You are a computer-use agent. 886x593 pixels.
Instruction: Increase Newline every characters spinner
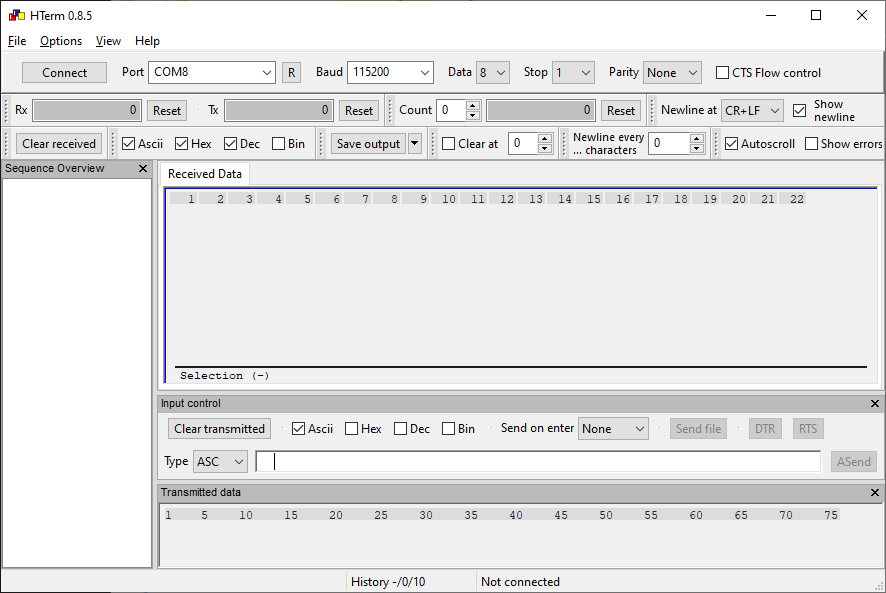tap(697, 139)
